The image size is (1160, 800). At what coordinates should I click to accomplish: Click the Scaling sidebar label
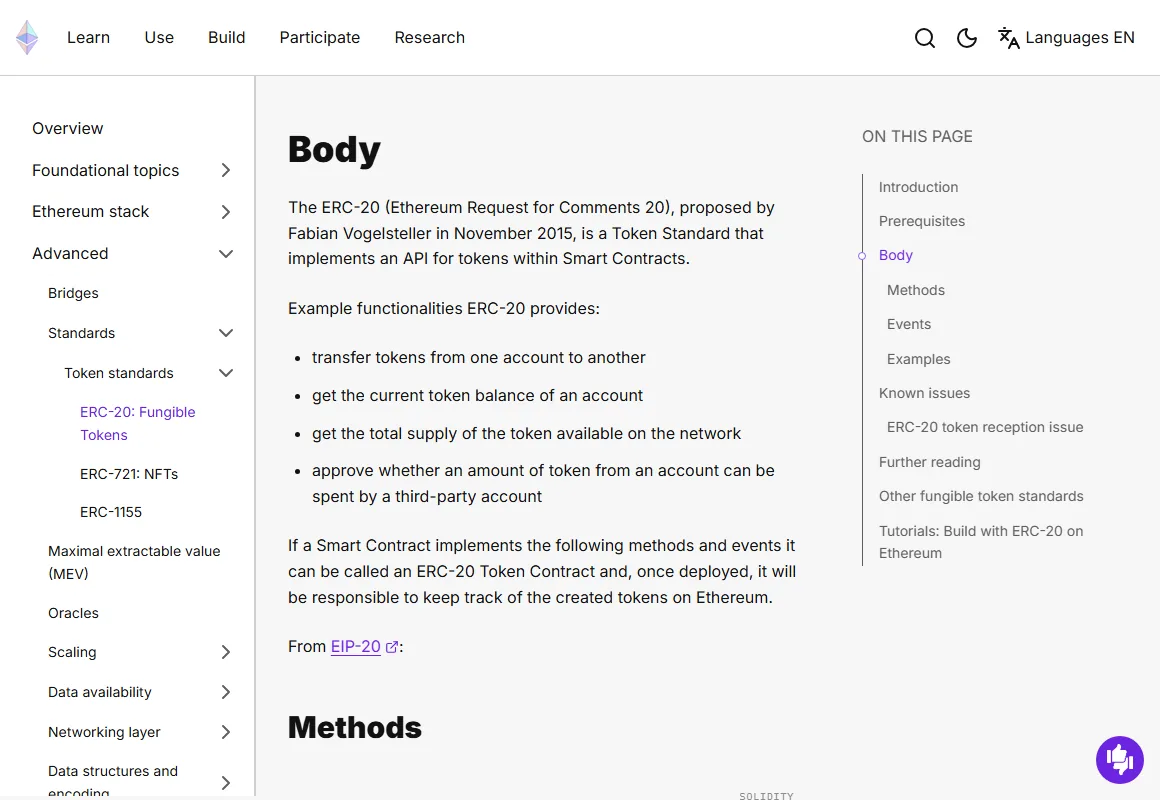point(72,652)
